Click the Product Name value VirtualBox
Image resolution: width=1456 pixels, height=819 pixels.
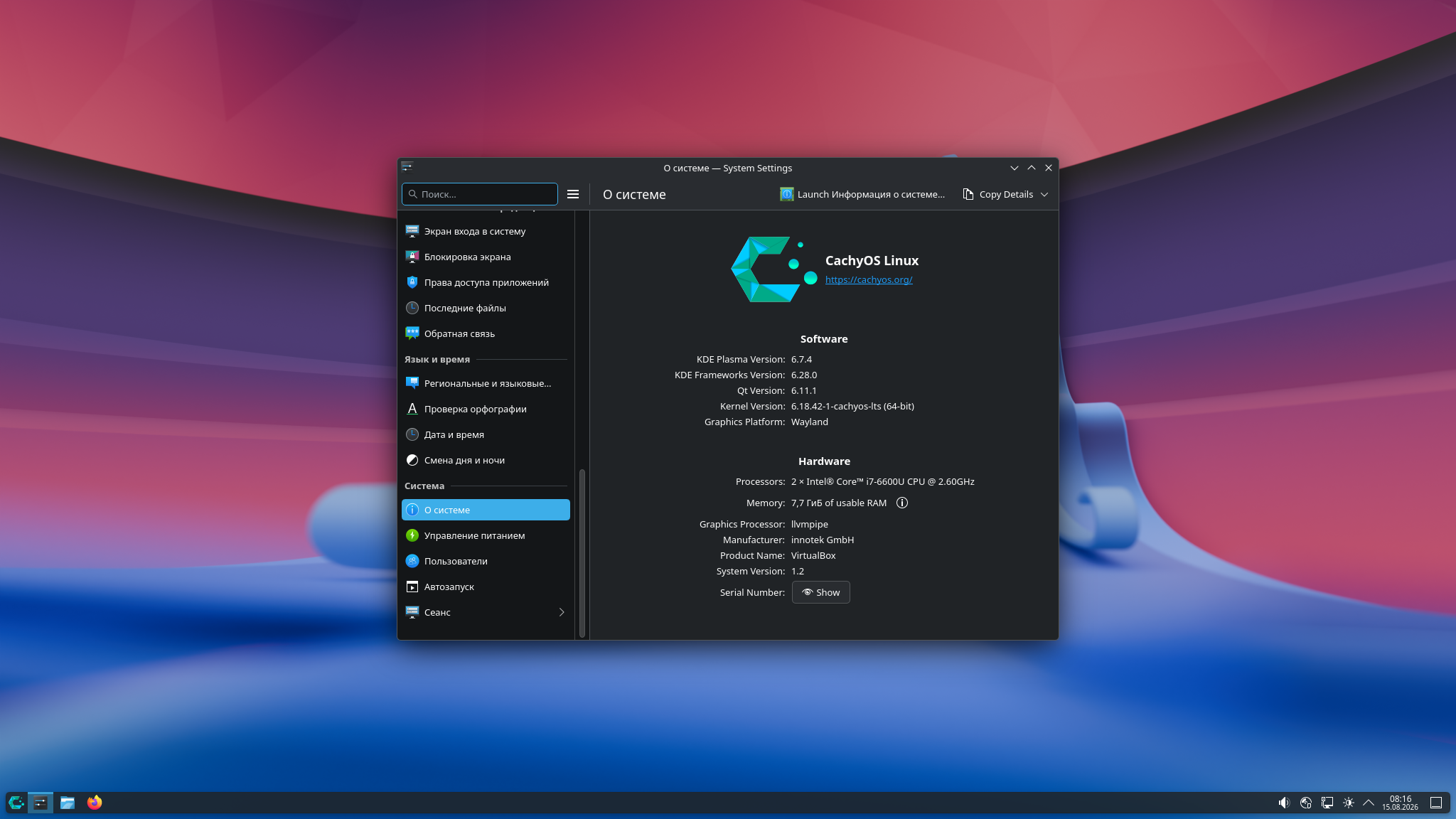pyautogui.click(x=813, y=556)
